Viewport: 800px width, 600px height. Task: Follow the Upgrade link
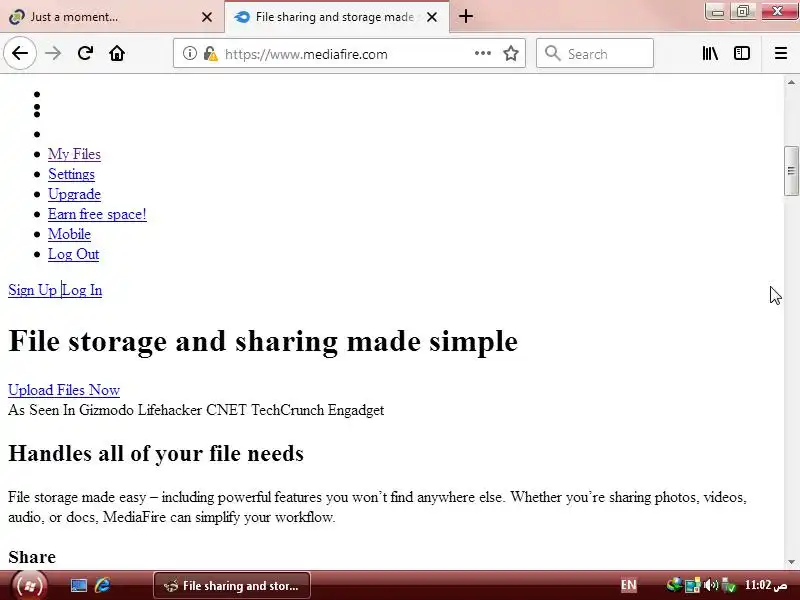click(x=74, y=194)
